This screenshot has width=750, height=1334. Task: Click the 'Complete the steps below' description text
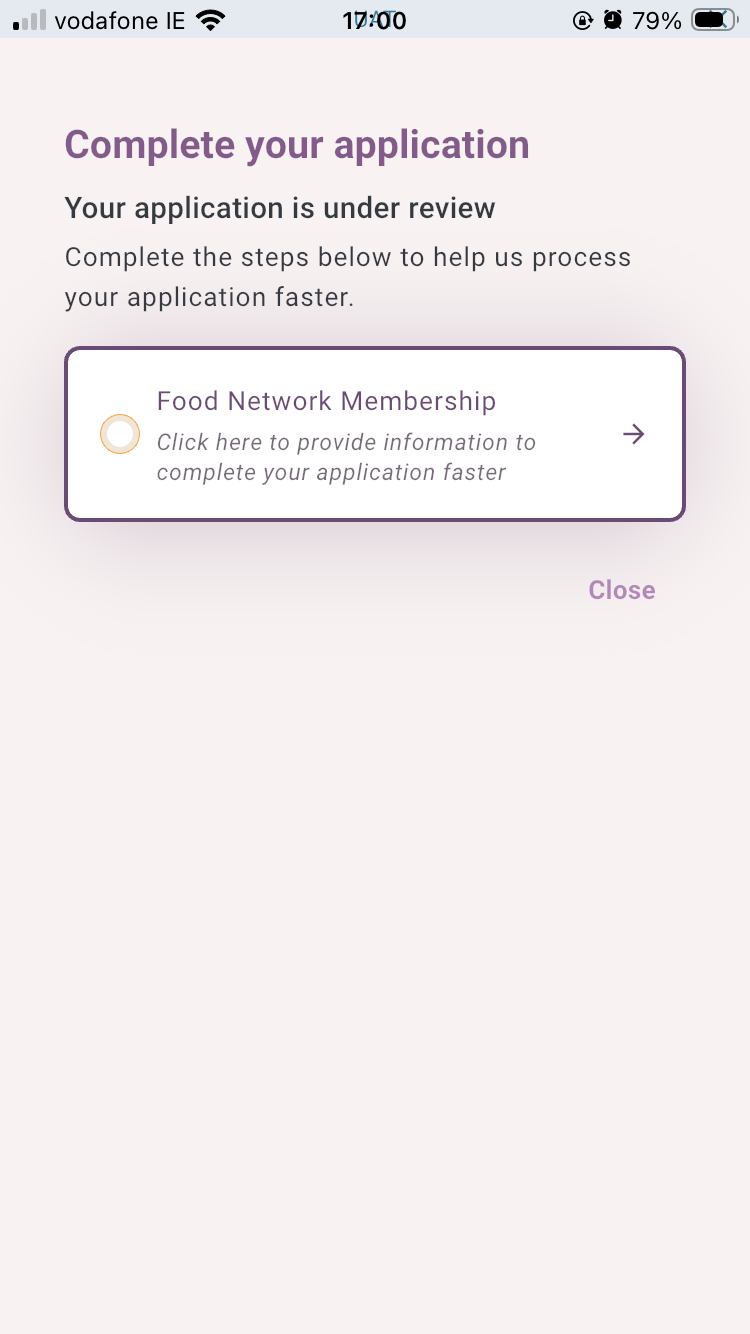pyautogui.click(x=348, y=277)
